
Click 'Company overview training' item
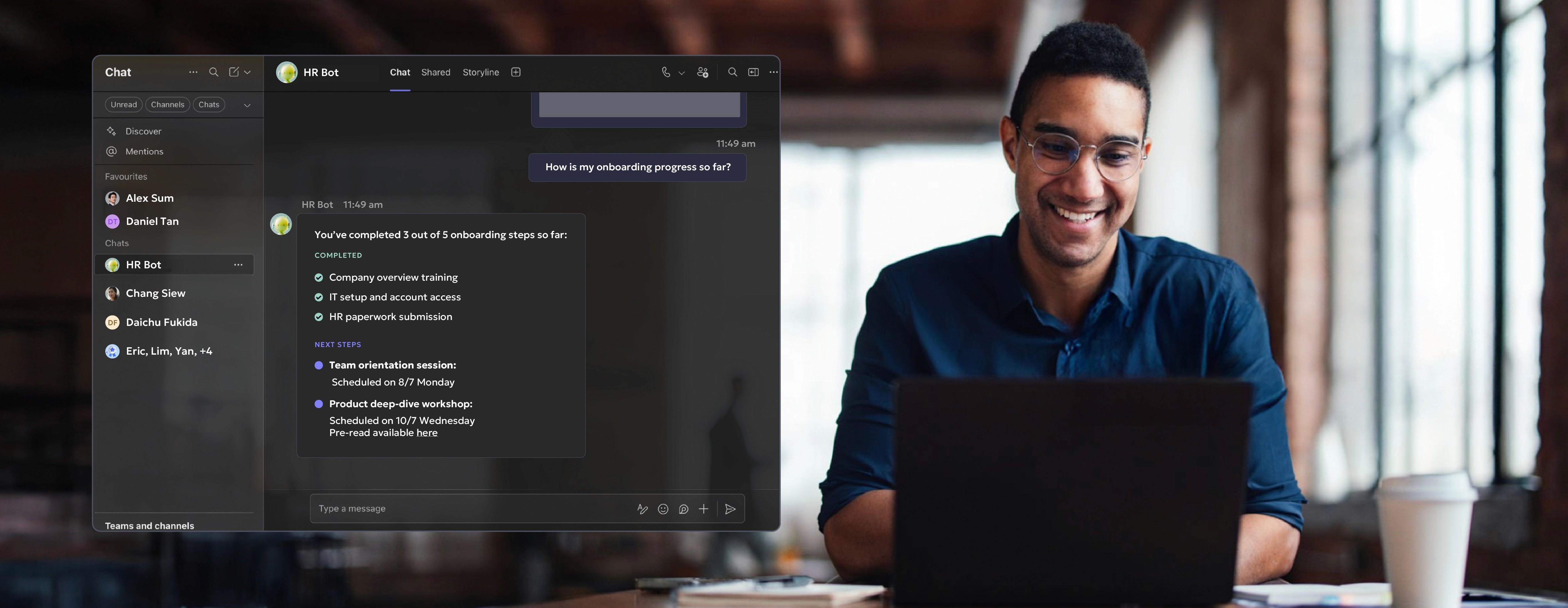[393, 277]
